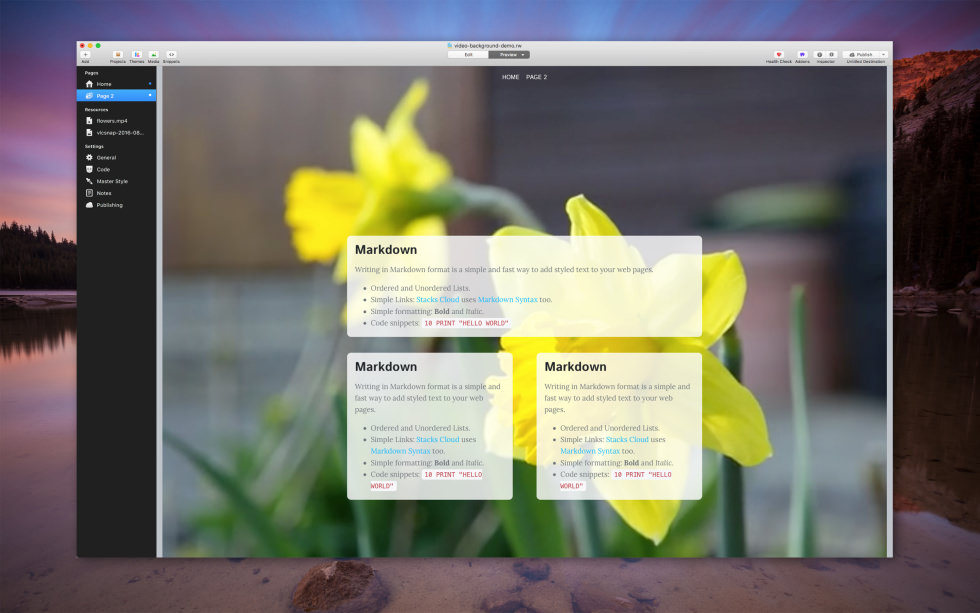Viewport: 980px width, 613px height.
Task: Click the code snippet in the wide card
Action: pyautogui.click(x=466, y=323)
